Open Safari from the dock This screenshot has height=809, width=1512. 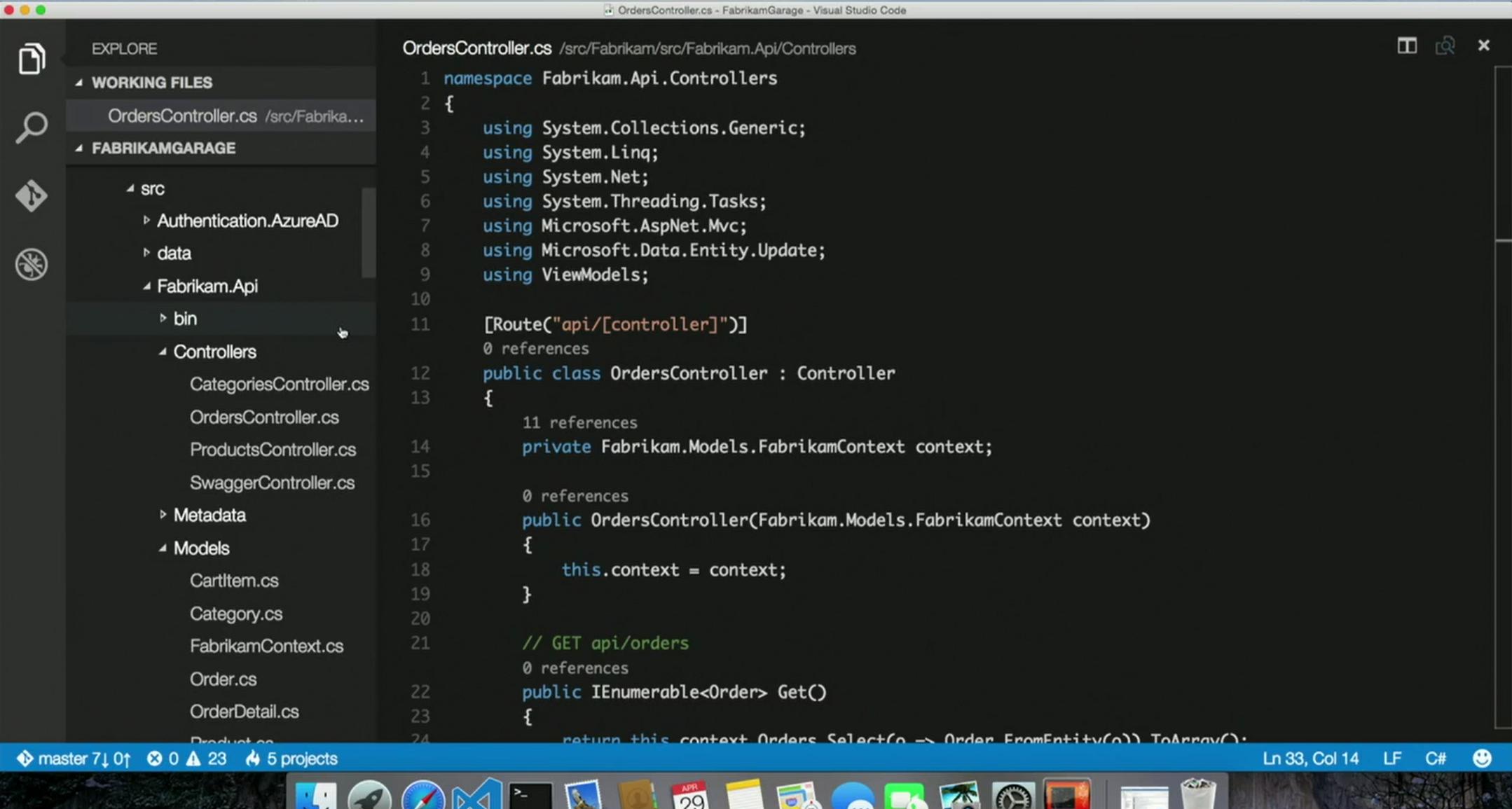[x=422, y=795]
